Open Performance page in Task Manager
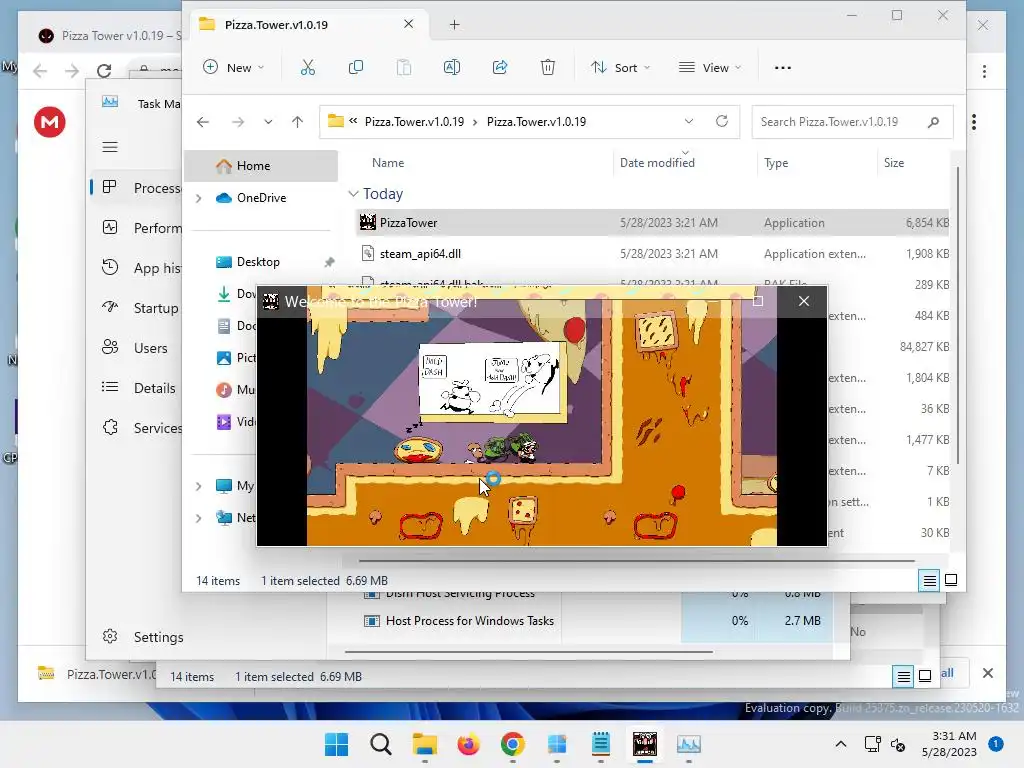Image resolution: width=1024 pixels, height=768 pixels. (137, 228)
